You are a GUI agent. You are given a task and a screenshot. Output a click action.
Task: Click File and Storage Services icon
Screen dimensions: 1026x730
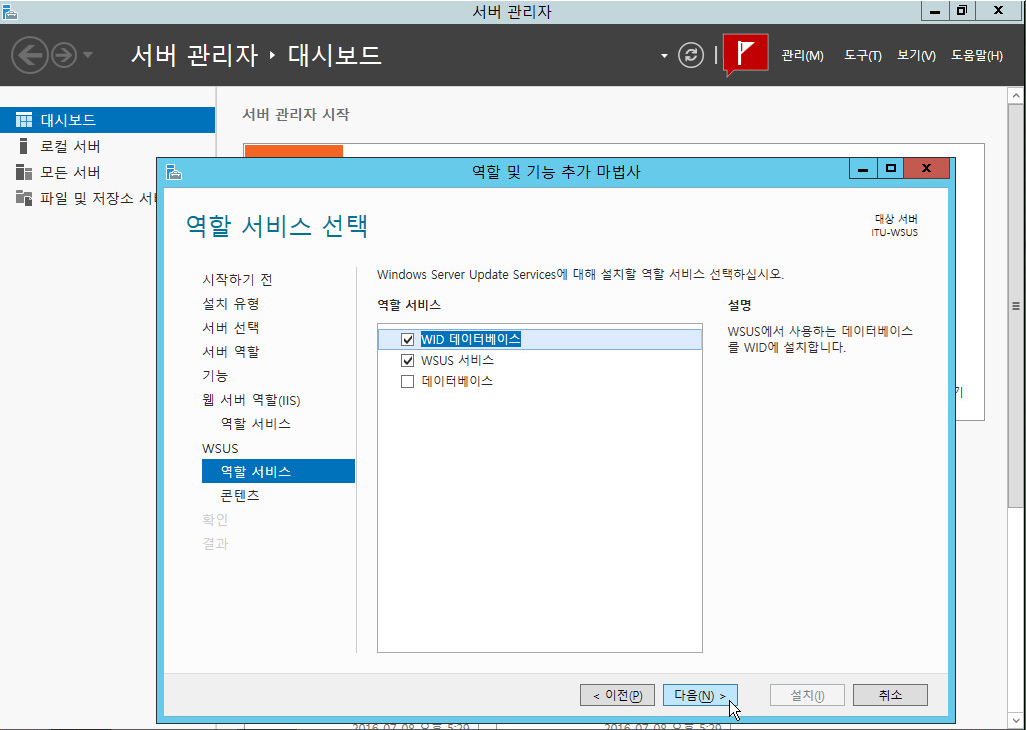(x=24, y=198)
